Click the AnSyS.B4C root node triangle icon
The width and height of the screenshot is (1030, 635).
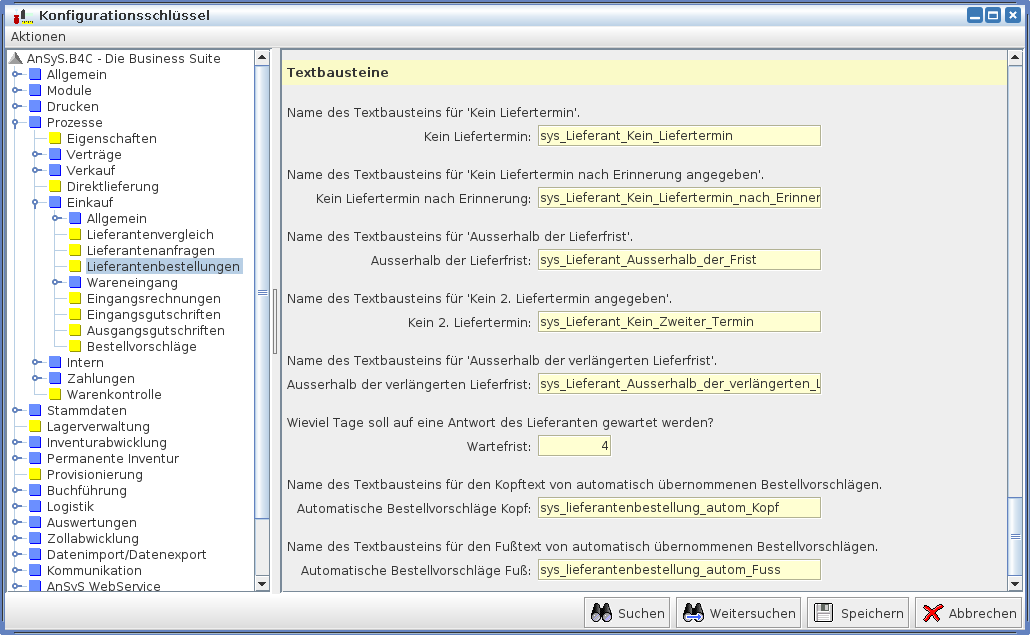click(x=16, y=59)
